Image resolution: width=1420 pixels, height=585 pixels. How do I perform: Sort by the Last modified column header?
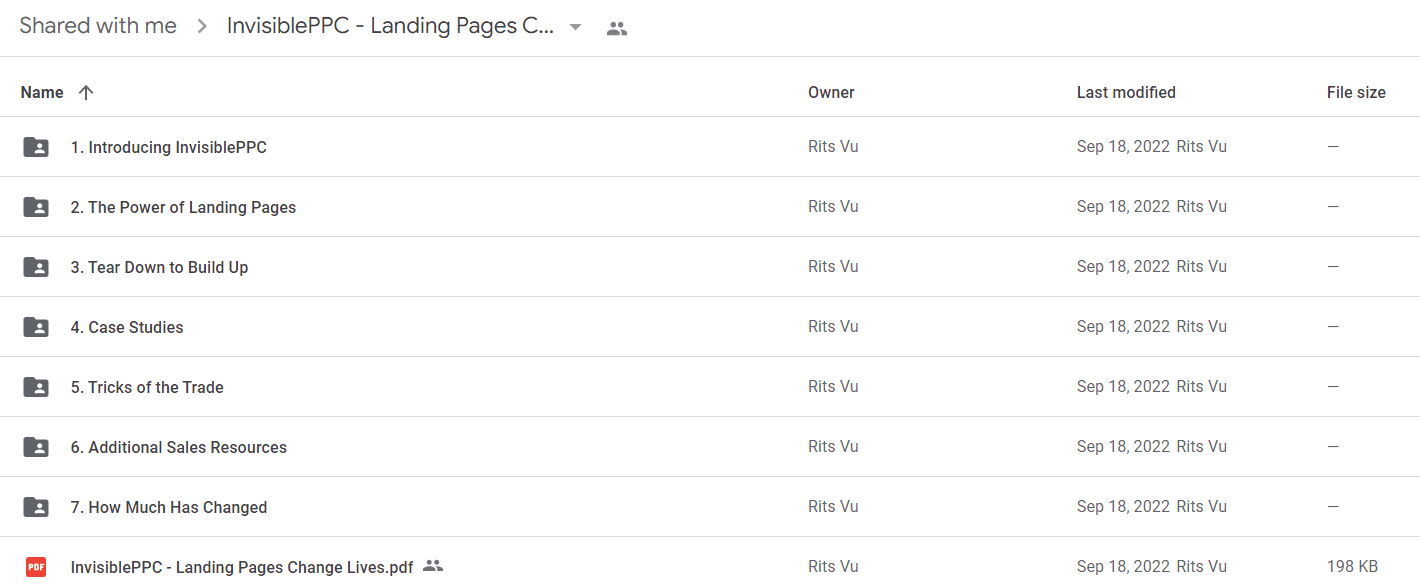(x=1126, y=92)
